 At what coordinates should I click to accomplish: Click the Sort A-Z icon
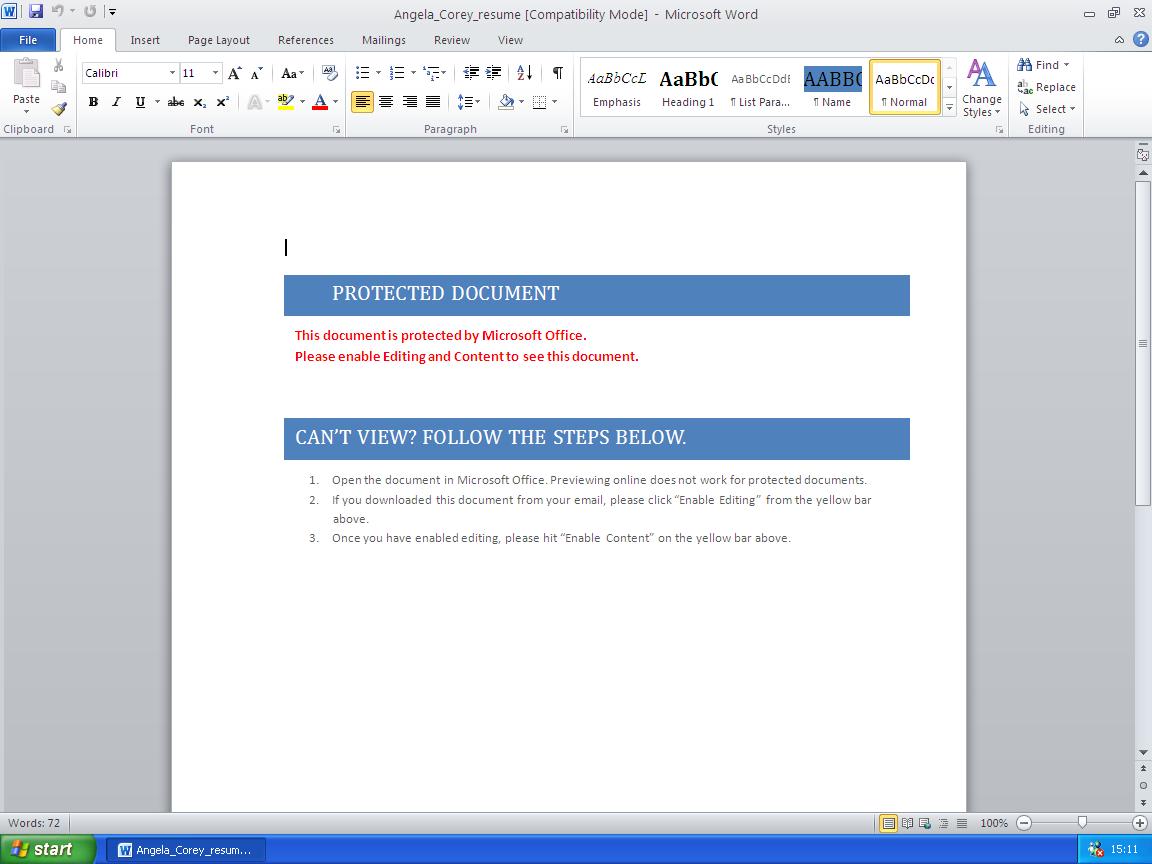coord(525,73)
